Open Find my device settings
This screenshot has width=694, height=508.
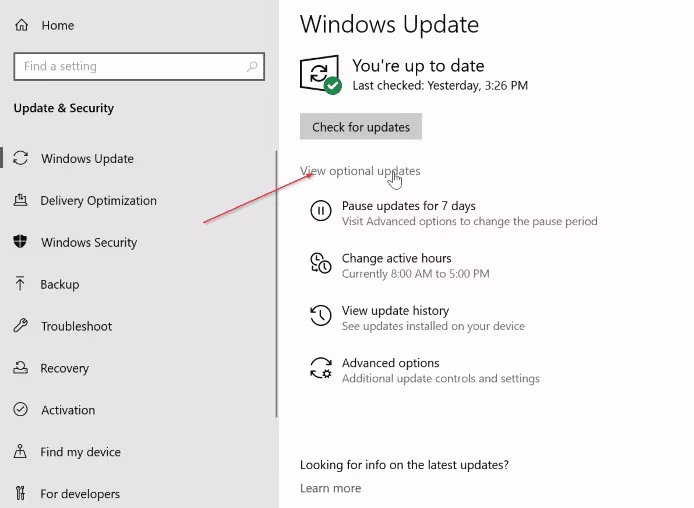click(x=80, y=452)
